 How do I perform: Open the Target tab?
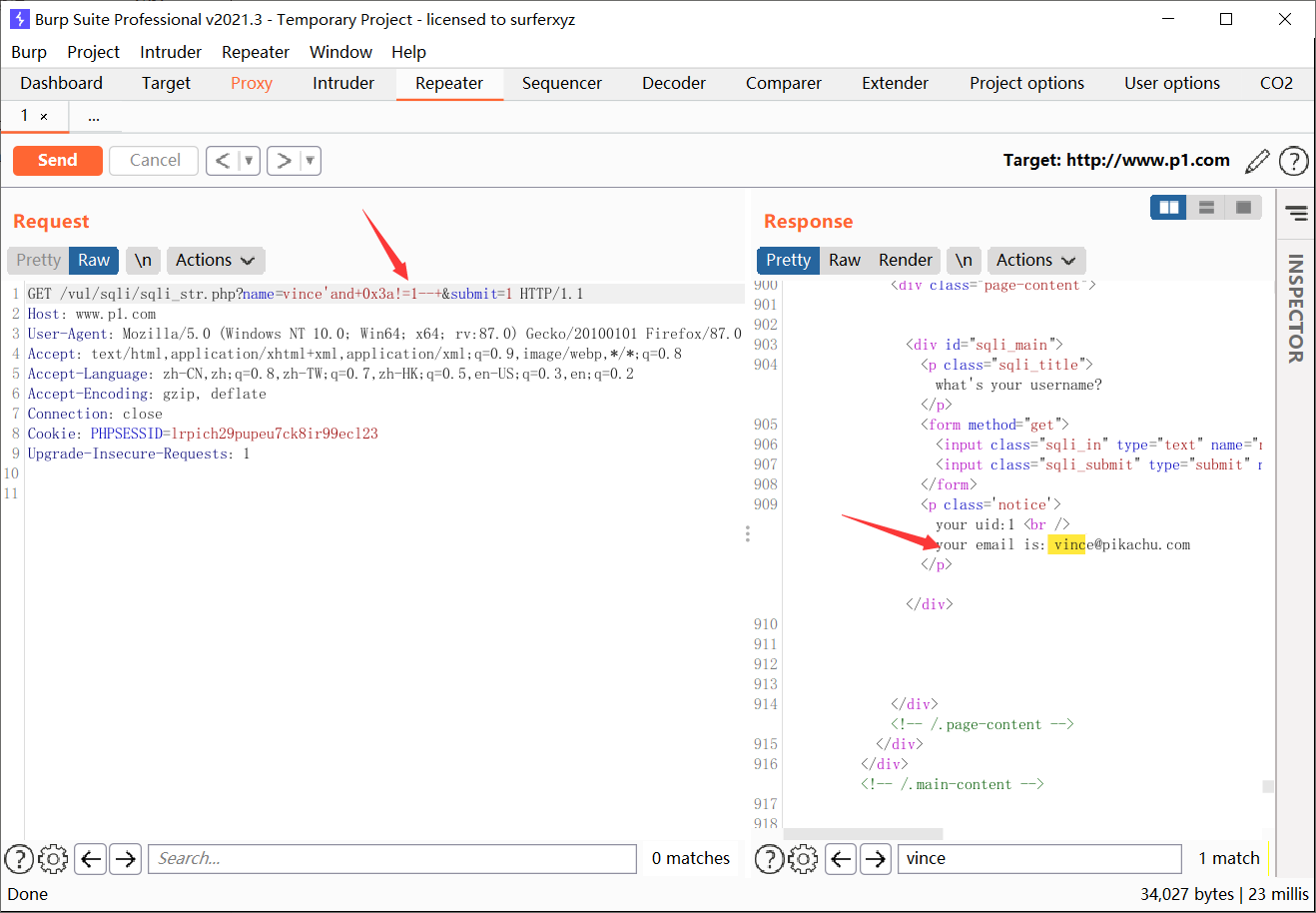point(166,83)
